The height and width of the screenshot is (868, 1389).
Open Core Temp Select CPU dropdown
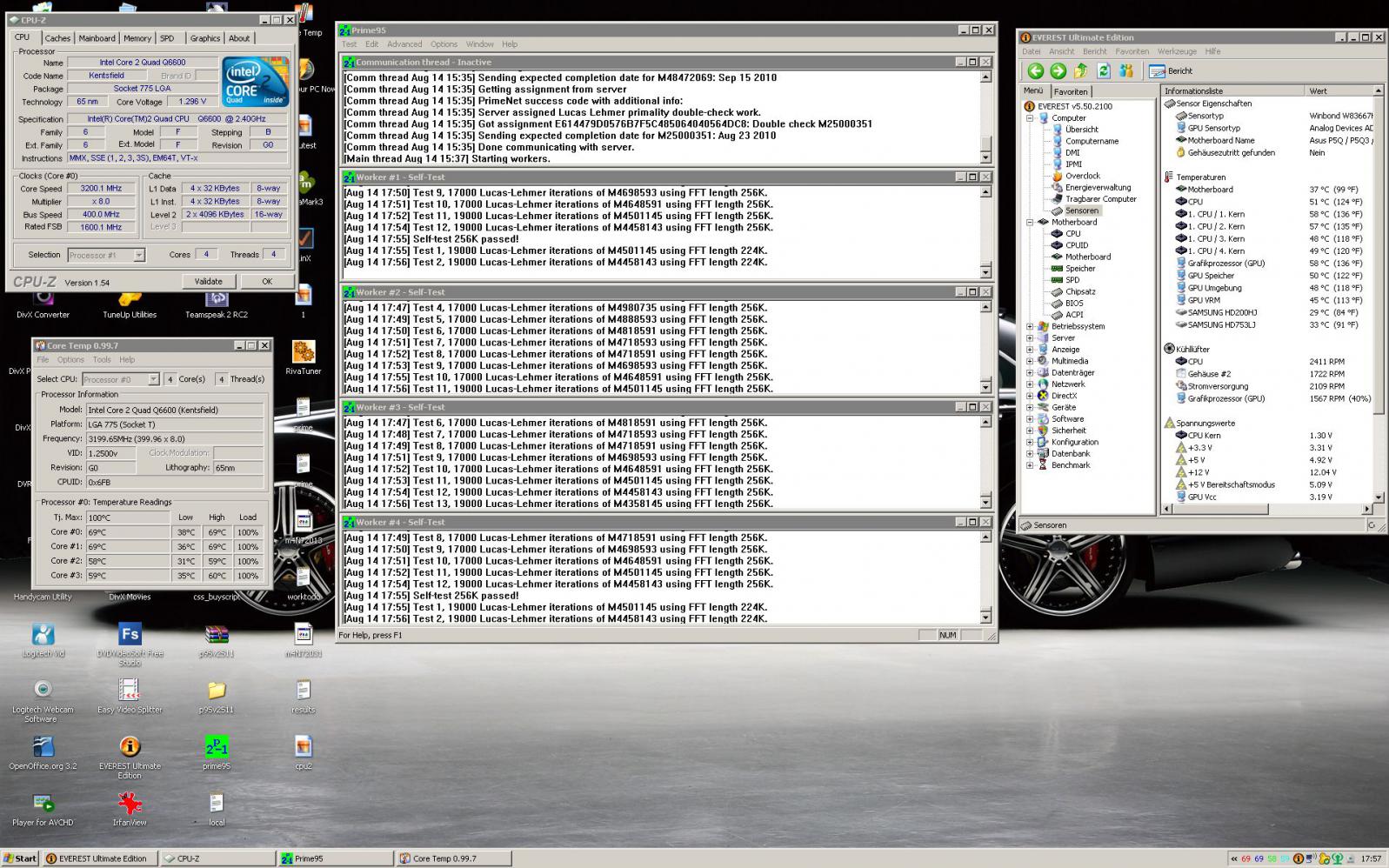pyautogui.click(x=153, y=379)
